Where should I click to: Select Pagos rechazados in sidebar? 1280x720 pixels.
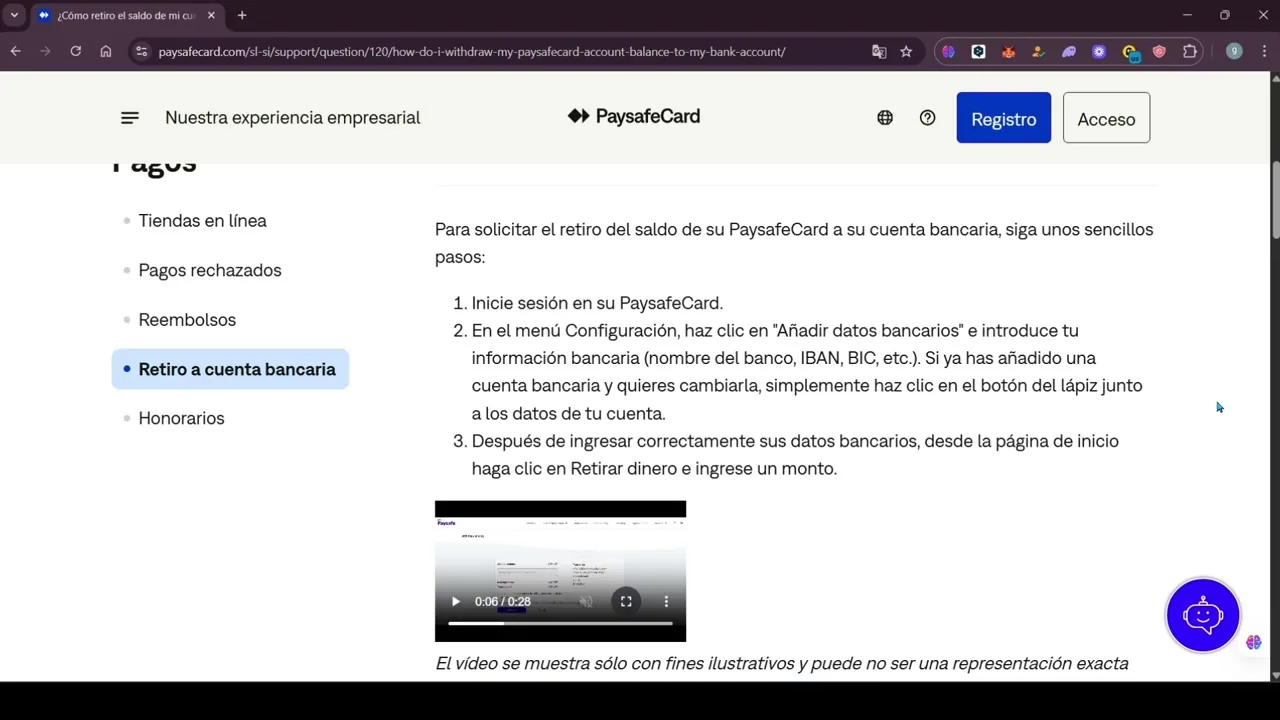coord(210,270)
